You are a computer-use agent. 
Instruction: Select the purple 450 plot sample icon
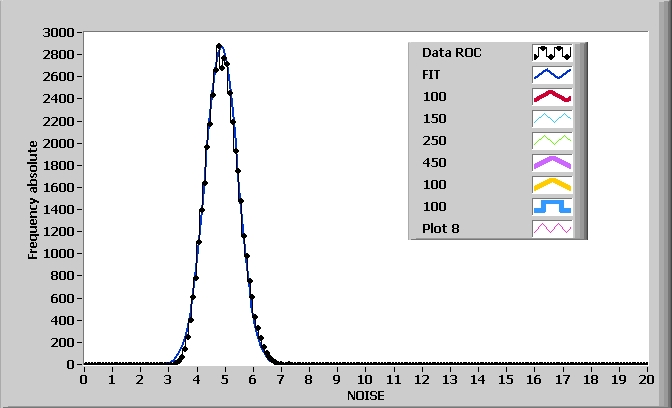click(x=552, y=163)
